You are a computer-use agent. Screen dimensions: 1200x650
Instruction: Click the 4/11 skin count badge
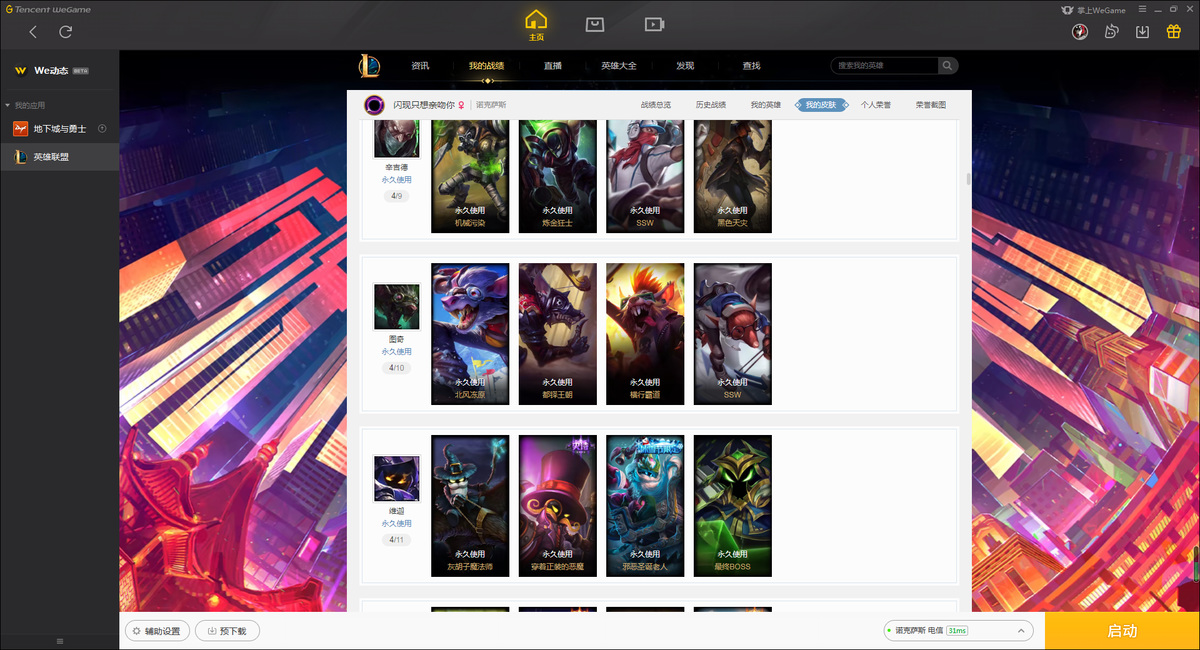pos(397,540)
